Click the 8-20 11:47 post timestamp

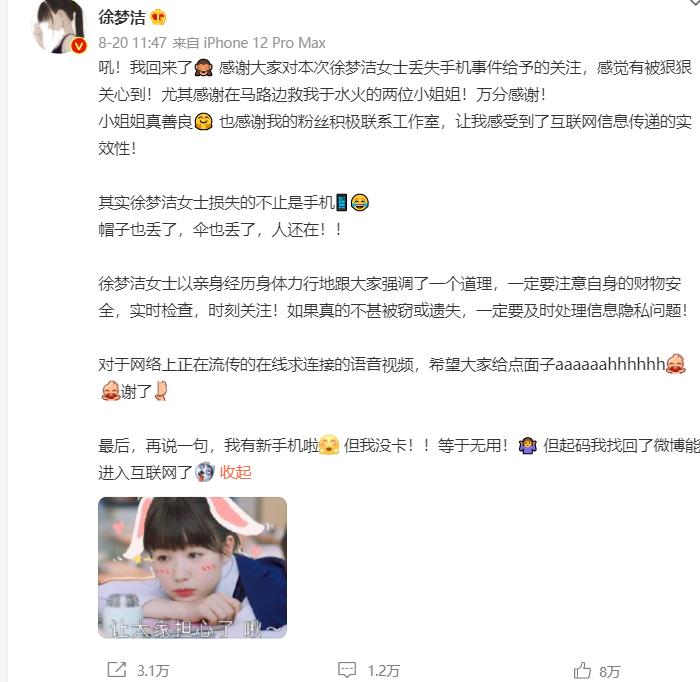coord(132,43)
